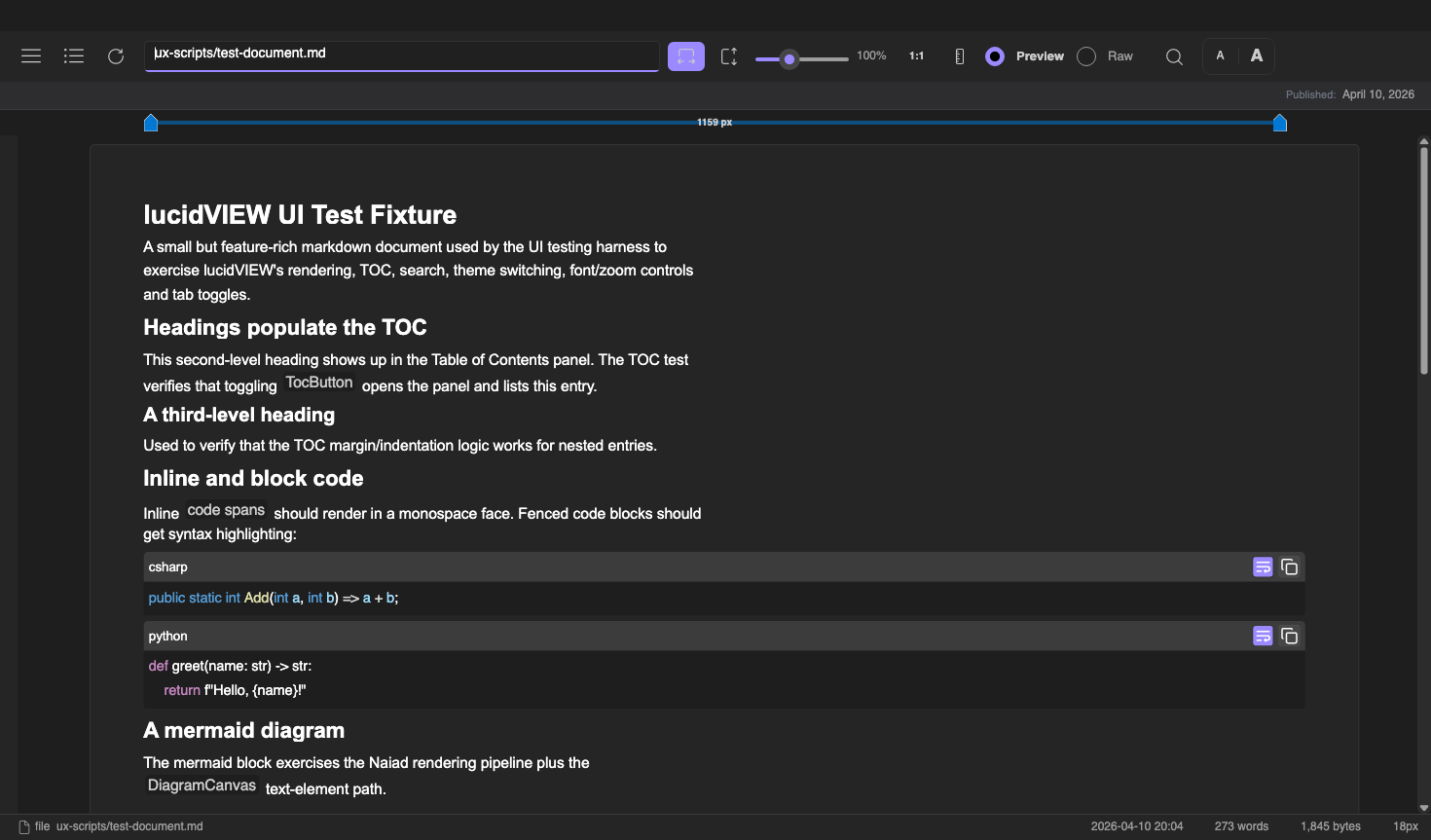This screenshot has width=1431, height=840.
Task: Open search with the magnifier icon
Action: [x=1175, y=56]
